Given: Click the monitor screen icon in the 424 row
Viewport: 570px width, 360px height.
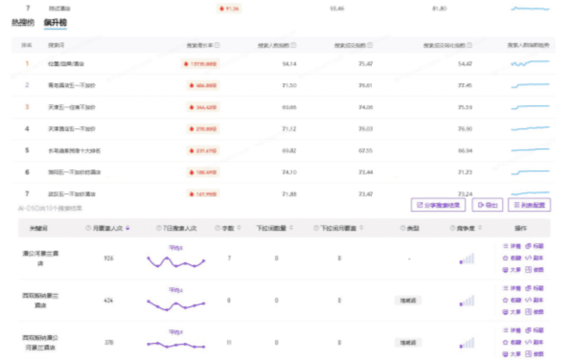Looking at the screenshot, I should tap(505, 312).
